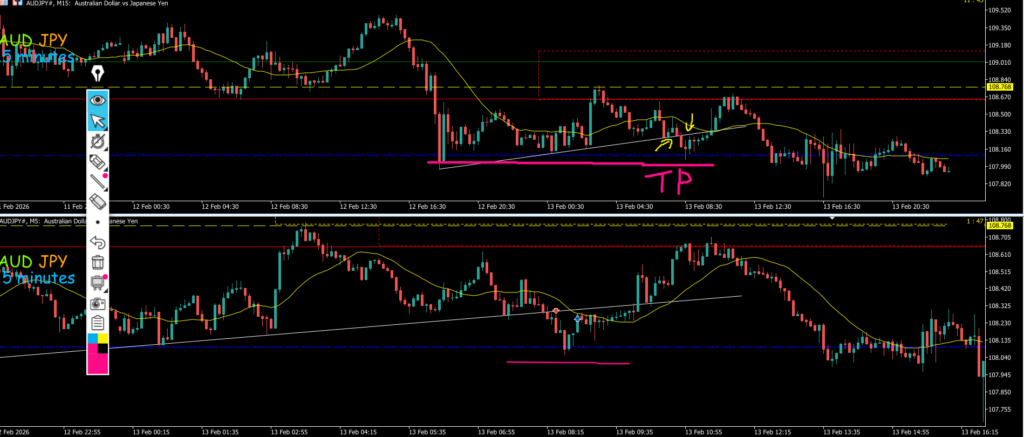Toggle annotation visibility with the eye icon
Image resolution: width=1024 pixels, height=437 pixels.
pos(98,100)
